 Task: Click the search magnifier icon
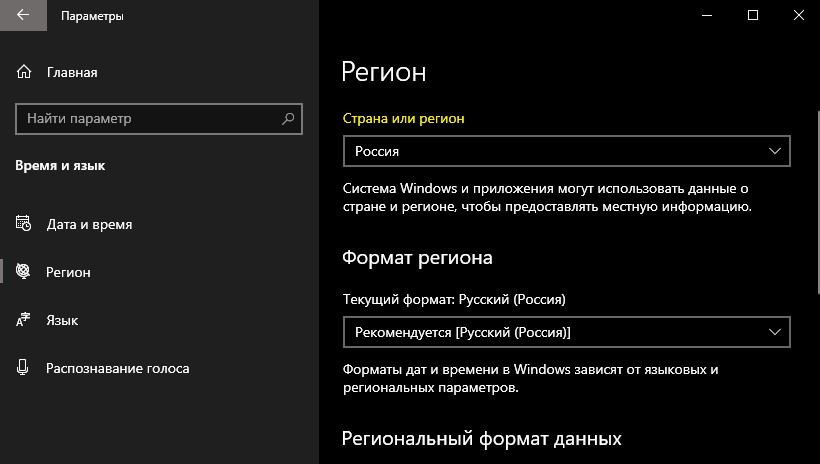point(288,119)
